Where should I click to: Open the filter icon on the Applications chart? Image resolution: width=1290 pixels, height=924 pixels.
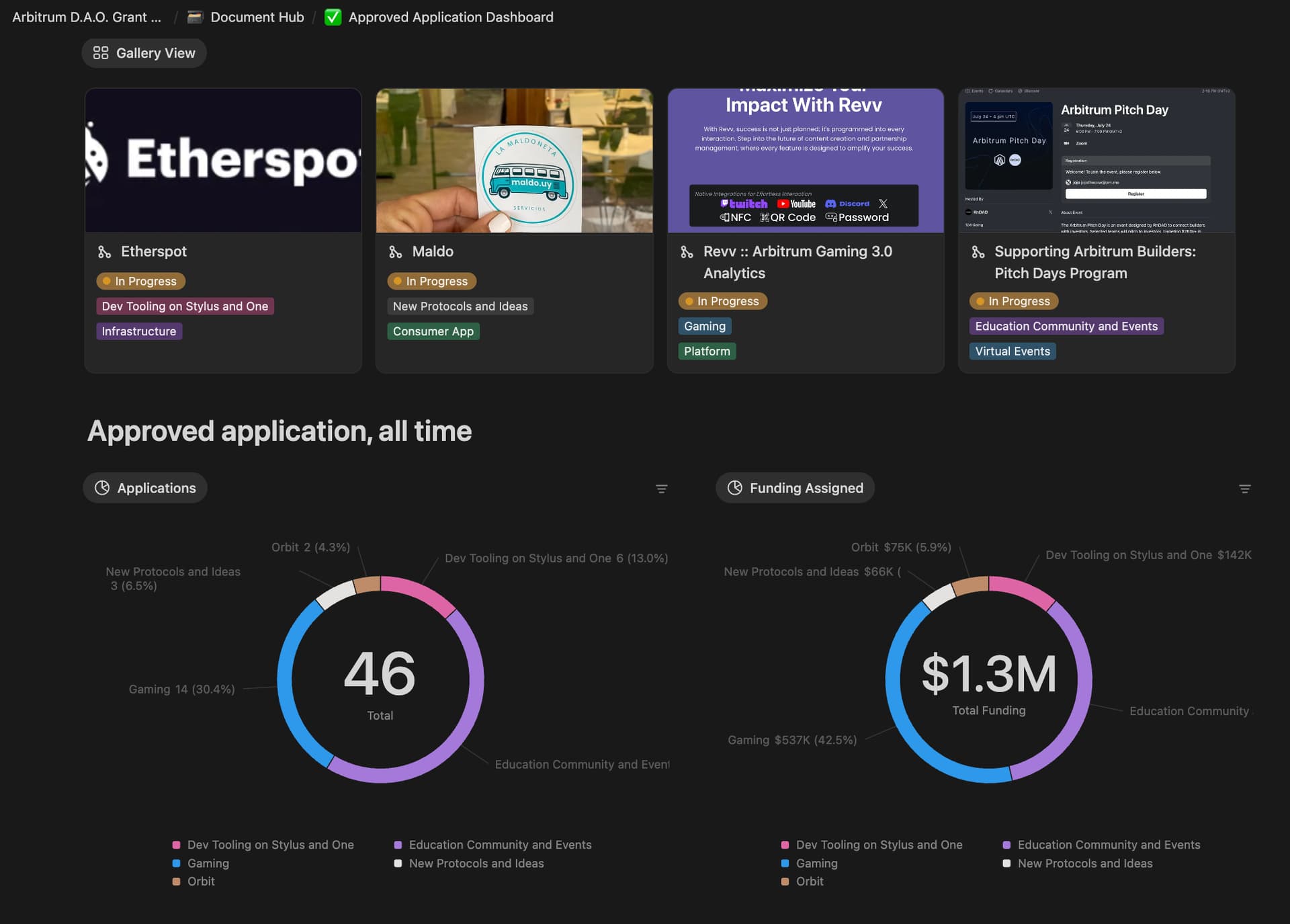(x=661, y=489)
